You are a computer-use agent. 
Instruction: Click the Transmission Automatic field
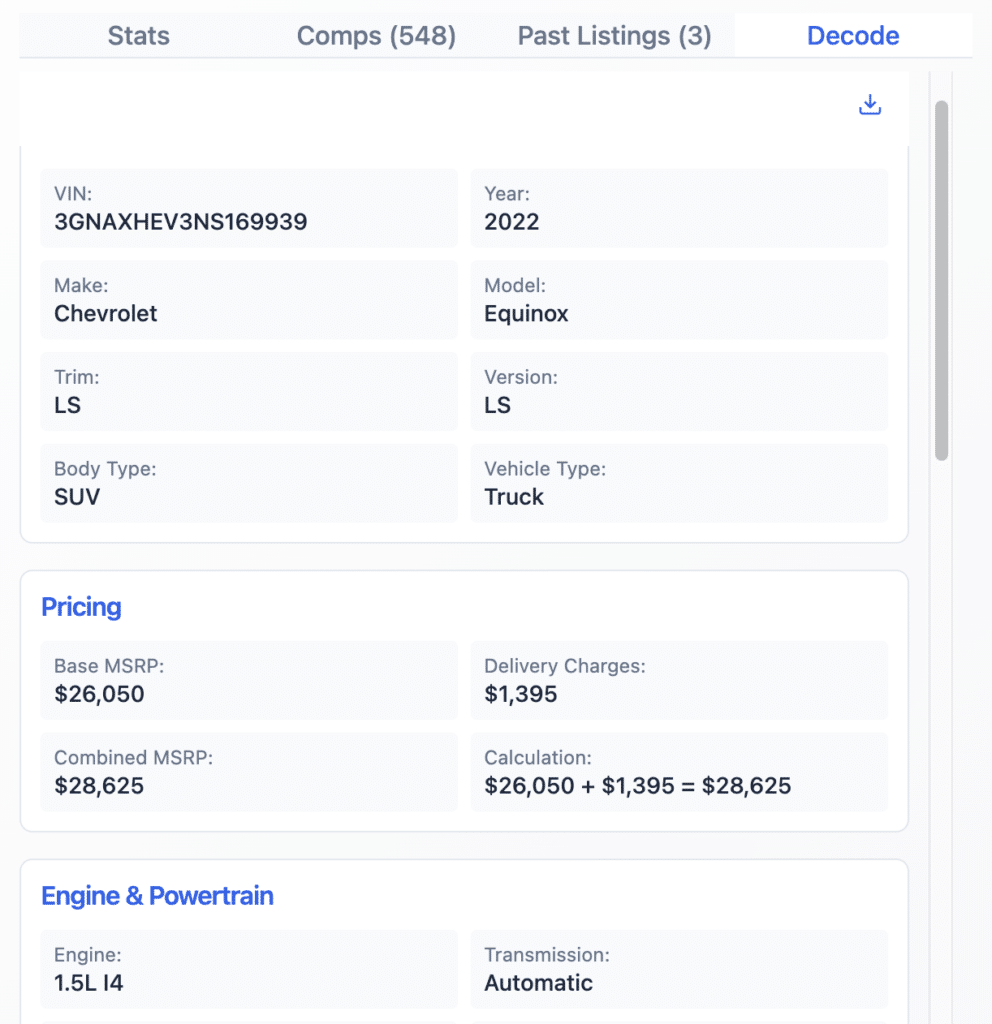(679, 969)
